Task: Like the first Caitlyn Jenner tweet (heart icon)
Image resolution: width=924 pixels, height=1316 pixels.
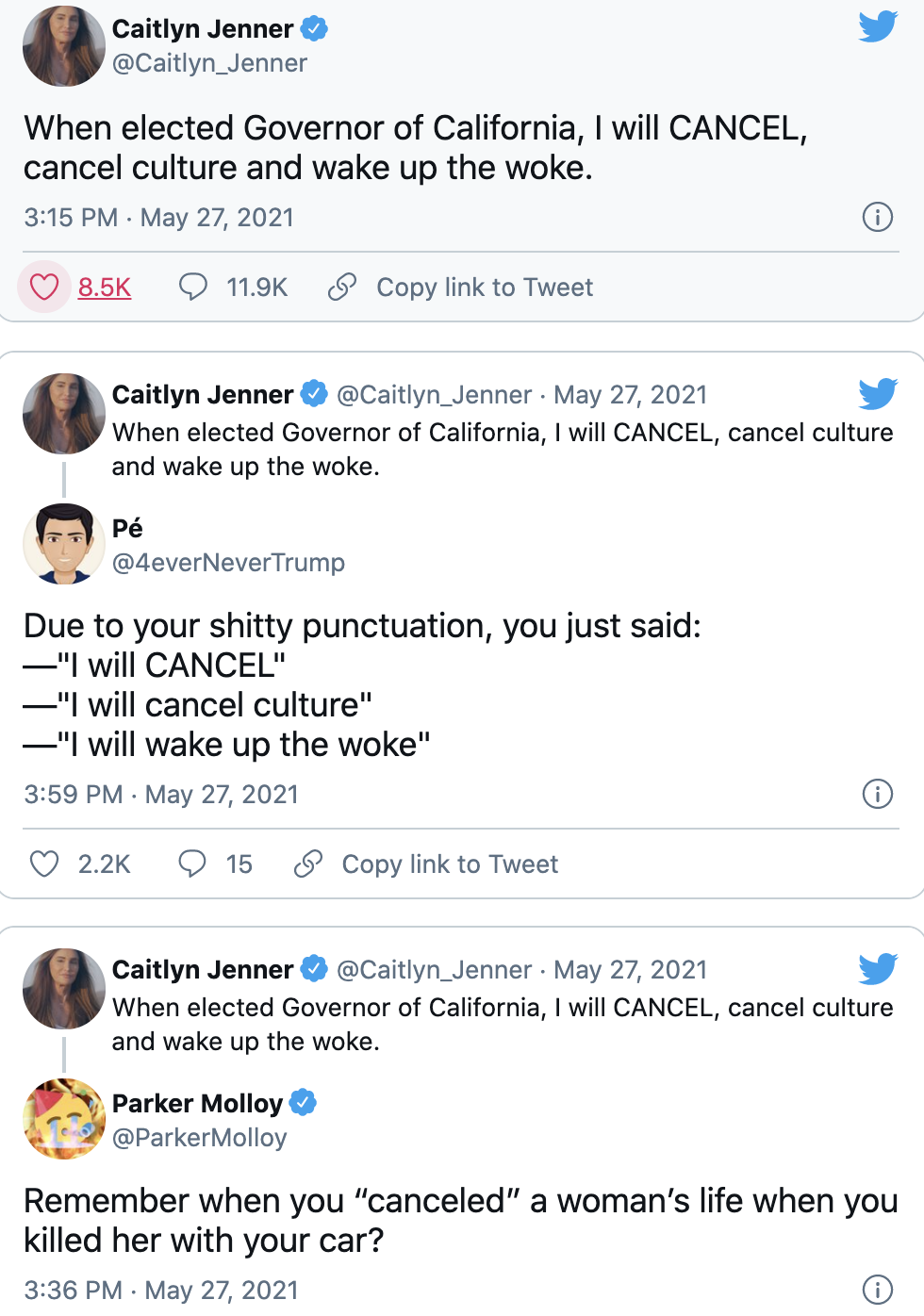Action: (44, 287)
